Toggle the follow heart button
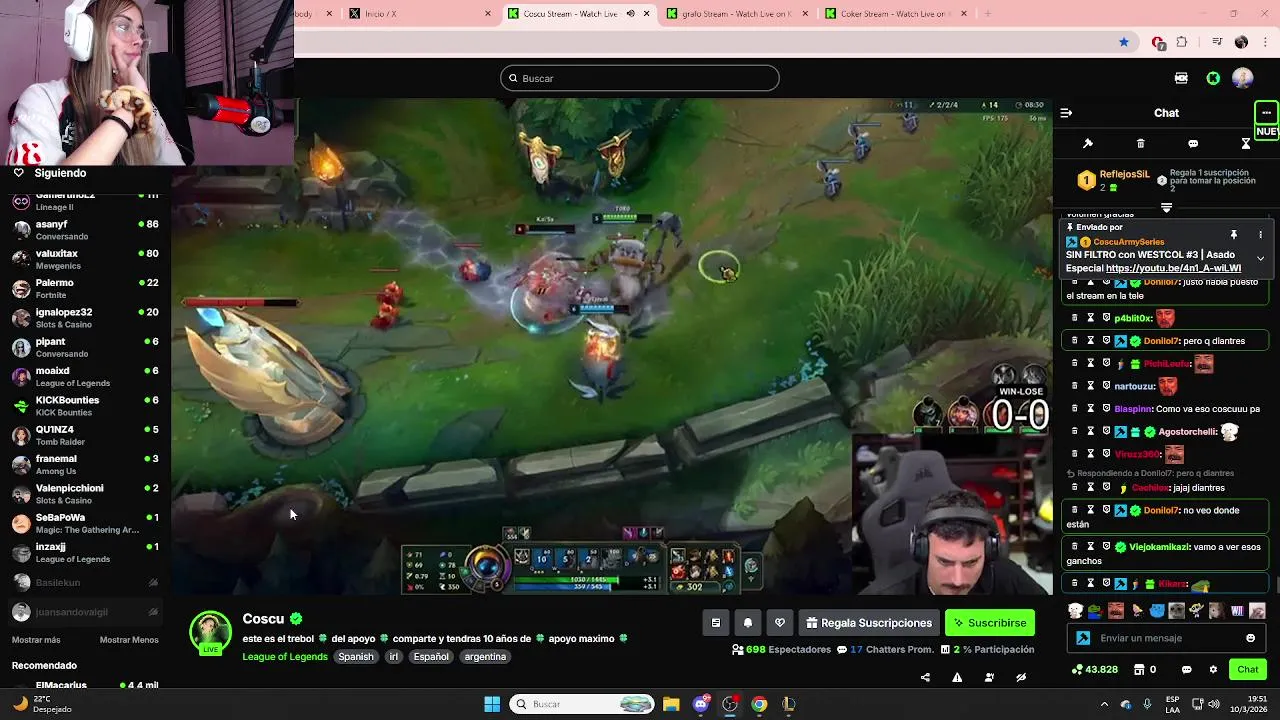Viewport: 1280px width, 720px height. point(780,623)
